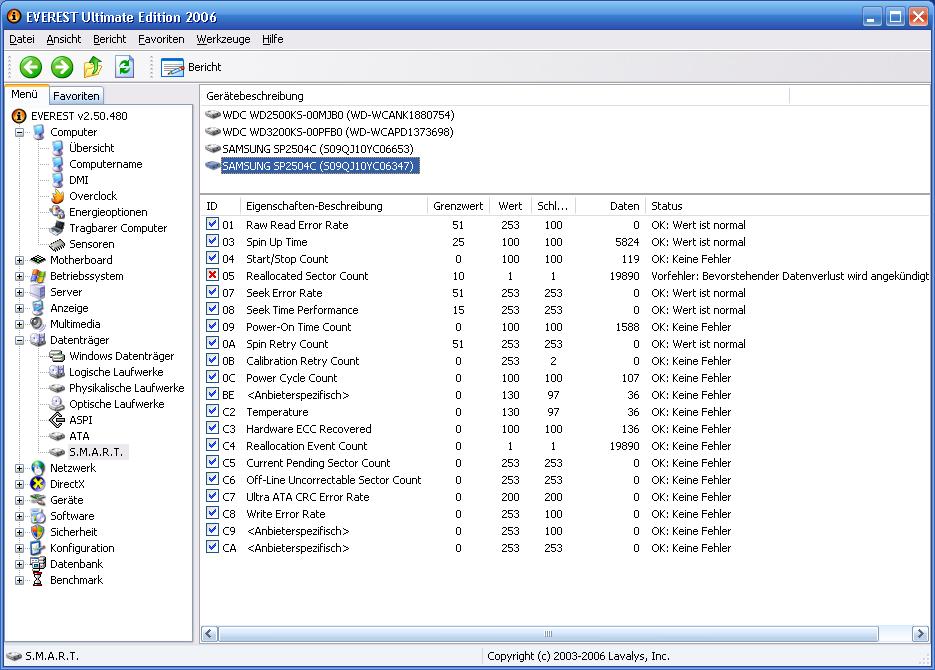Click the up-level folder arrow icon
The height and width of the screenshot is (670, 935).
[92, 67]
